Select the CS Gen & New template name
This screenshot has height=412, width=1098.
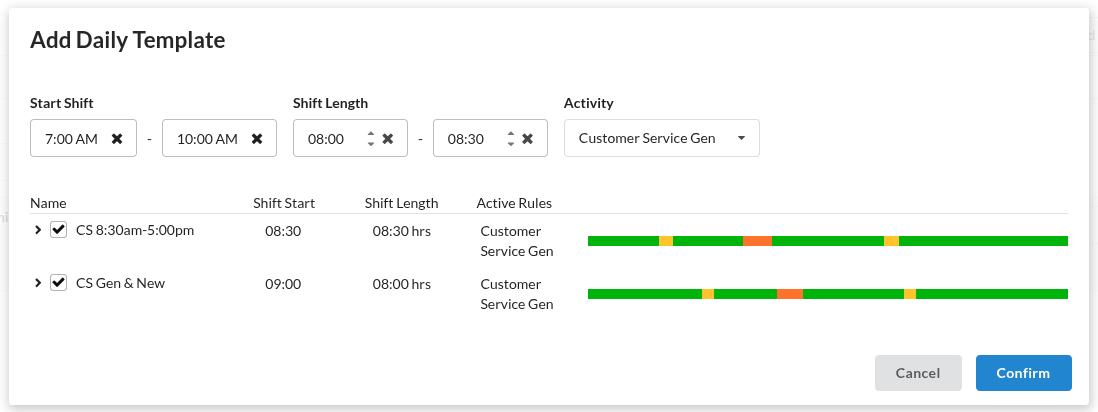pos(120,283)
